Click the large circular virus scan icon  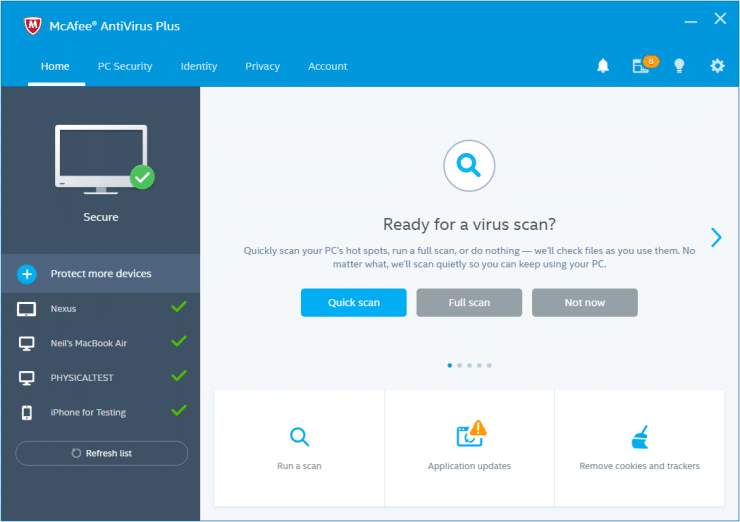(469, 166)
